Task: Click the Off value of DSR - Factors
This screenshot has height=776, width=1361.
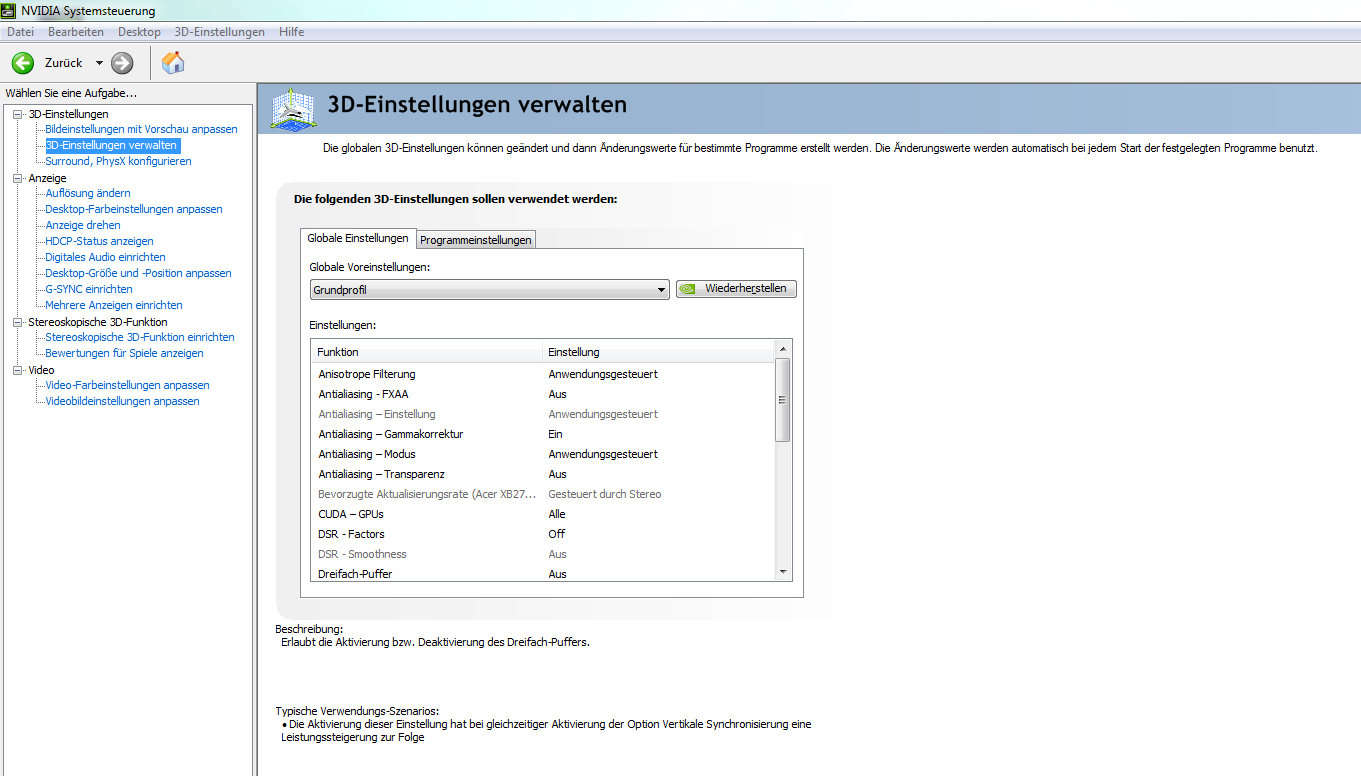Action: [557, 534]
